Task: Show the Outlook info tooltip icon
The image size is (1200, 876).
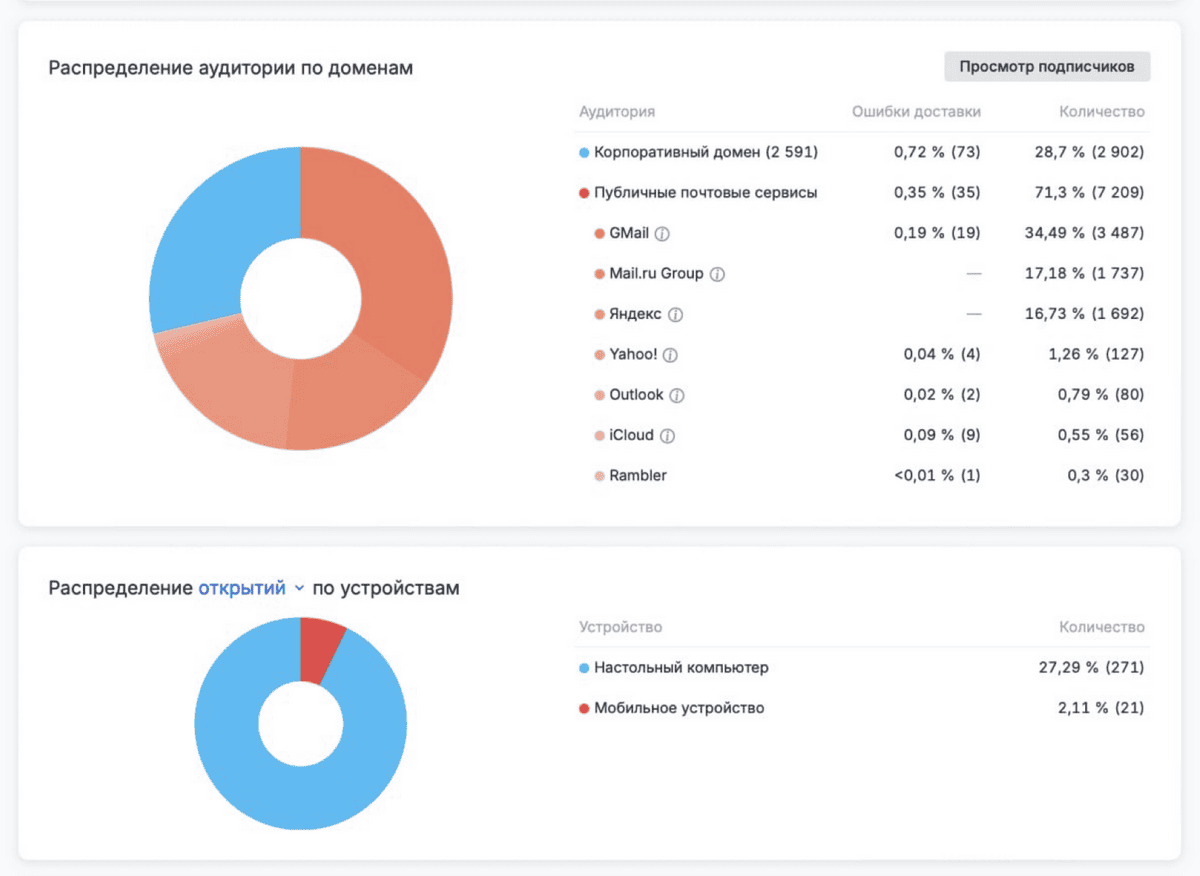Action: pyautogui.click(x=677, y=395)
